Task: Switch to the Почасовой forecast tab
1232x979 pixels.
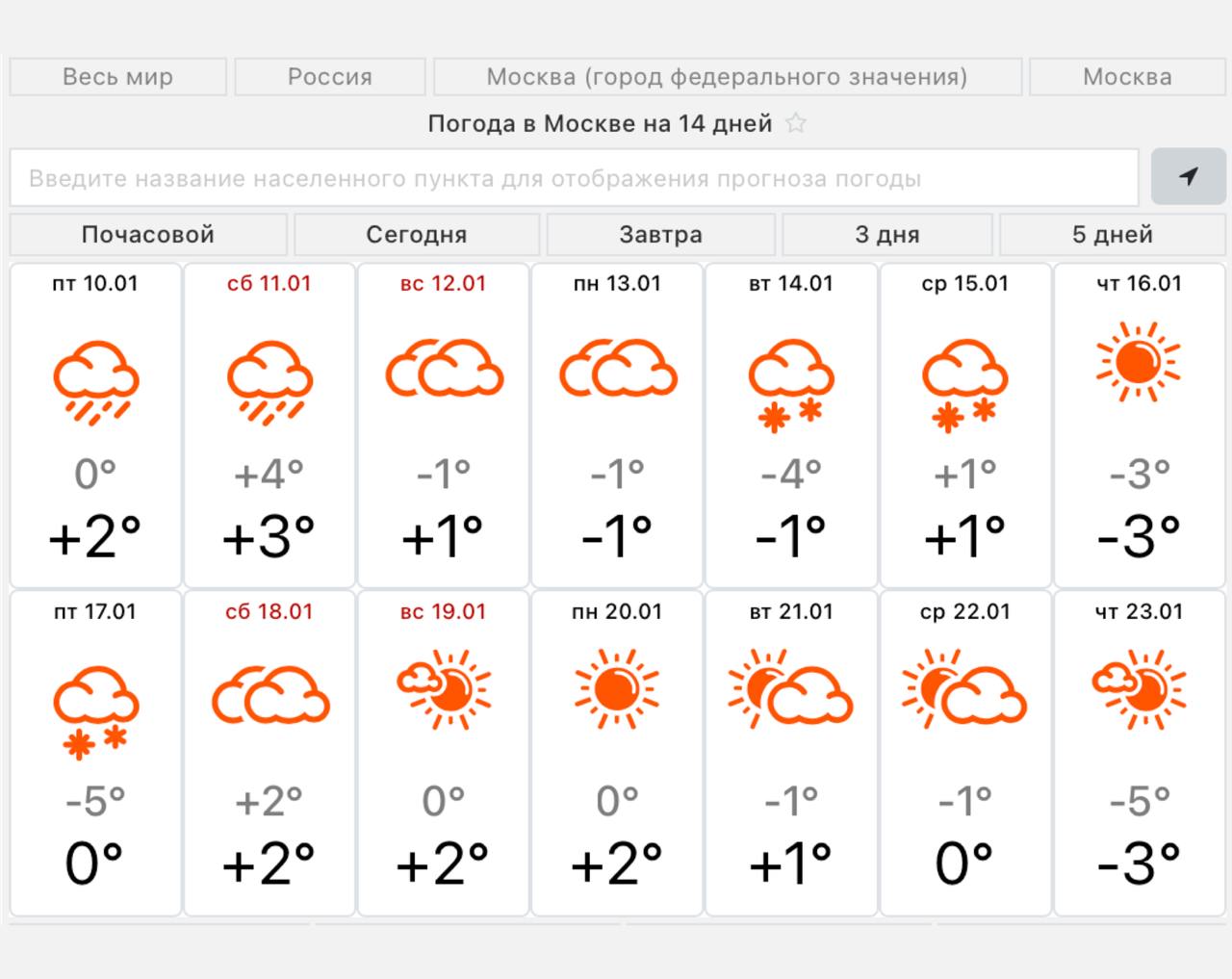Action: [x=148, y=235]
